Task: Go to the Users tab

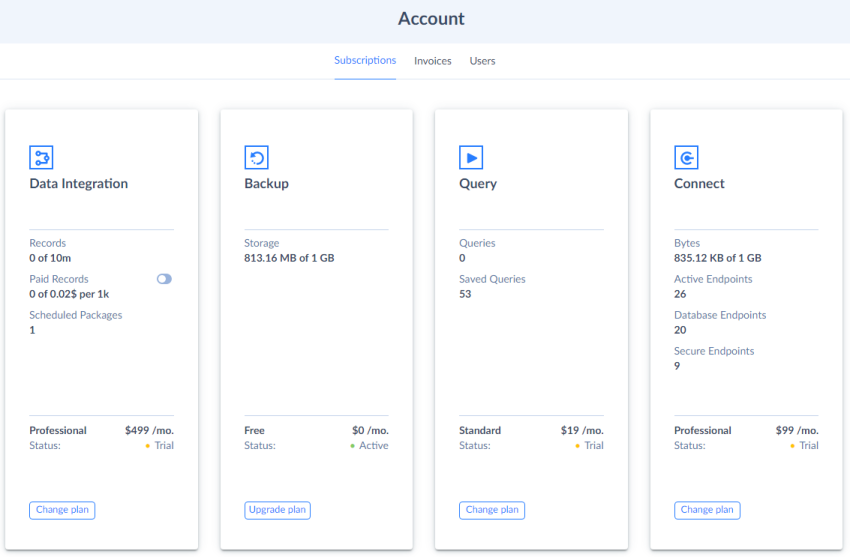Action: 482,61
